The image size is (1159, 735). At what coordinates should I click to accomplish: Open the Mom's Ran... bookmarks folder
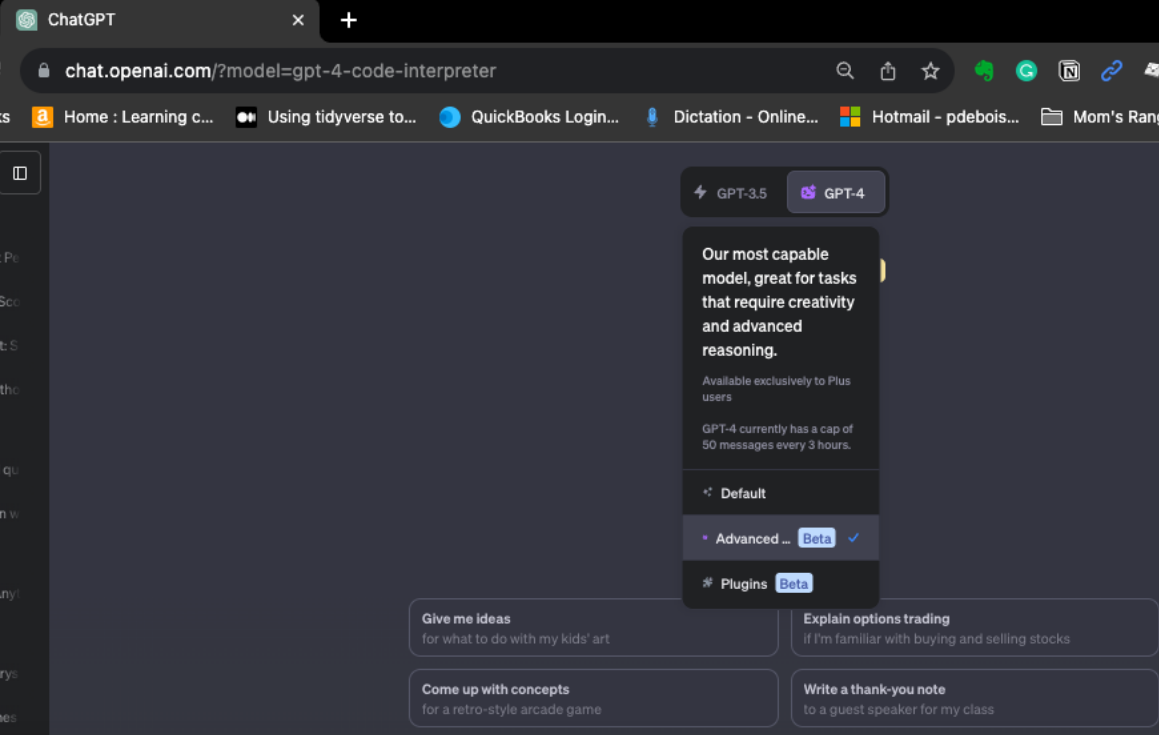(1100, 117)
